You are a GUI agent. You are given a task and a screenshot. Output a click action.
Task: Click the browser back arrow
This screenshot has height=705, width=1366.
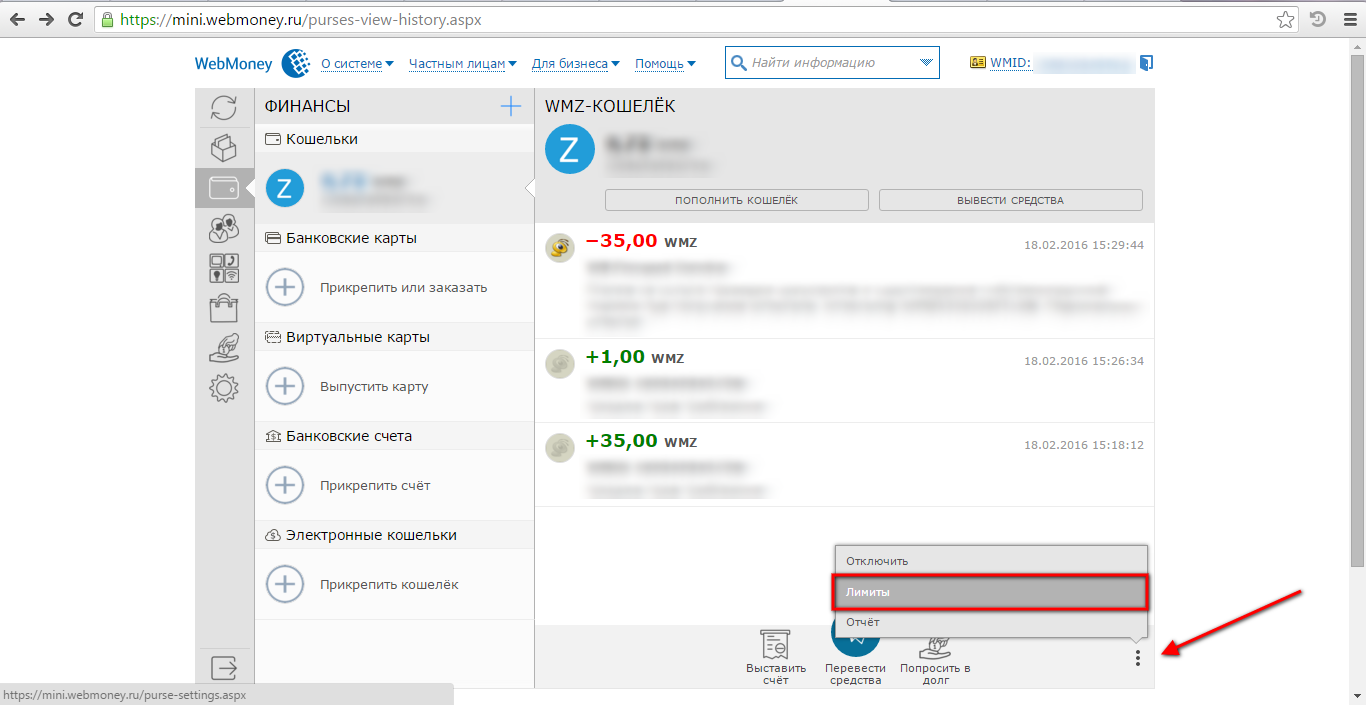[18, 19]
